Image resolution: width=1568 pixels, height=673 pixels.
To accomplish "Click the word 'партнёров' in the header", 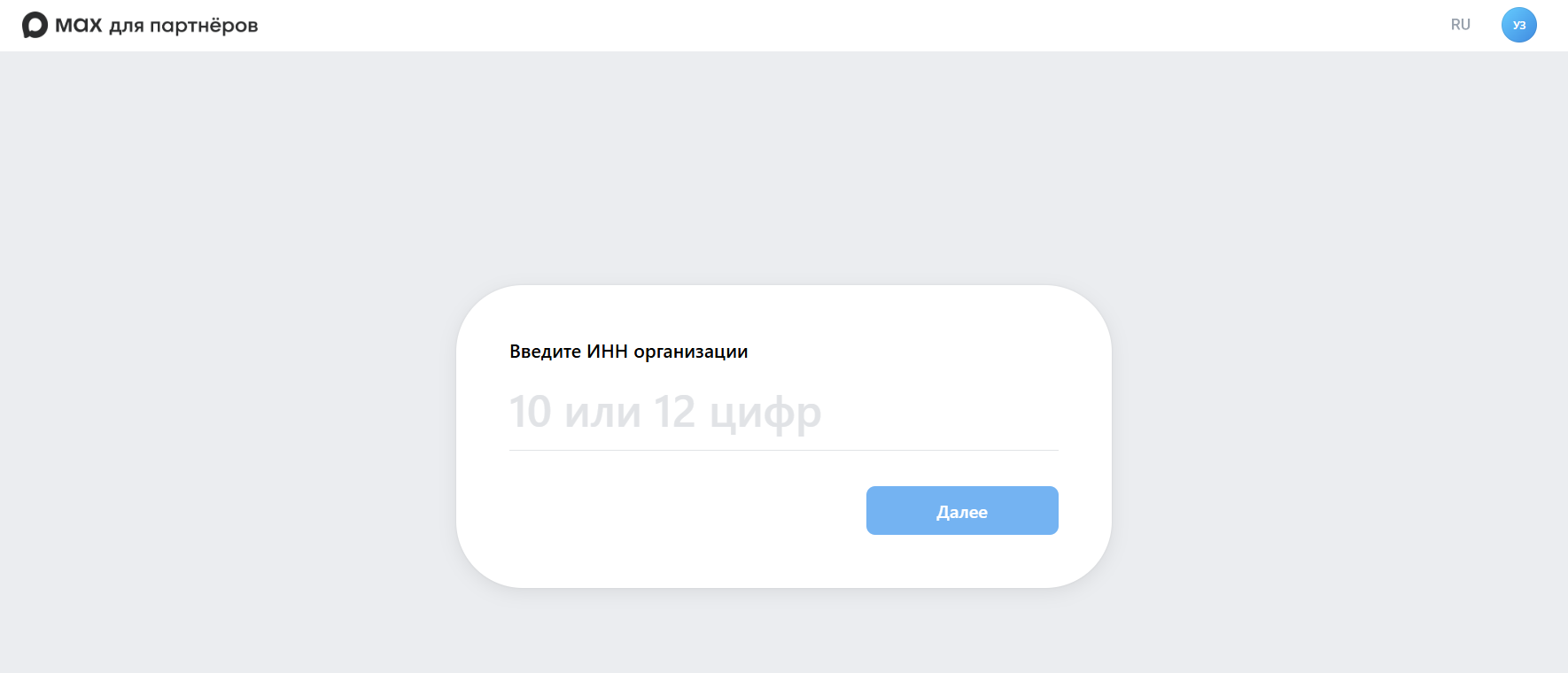I will coord(204,26).
